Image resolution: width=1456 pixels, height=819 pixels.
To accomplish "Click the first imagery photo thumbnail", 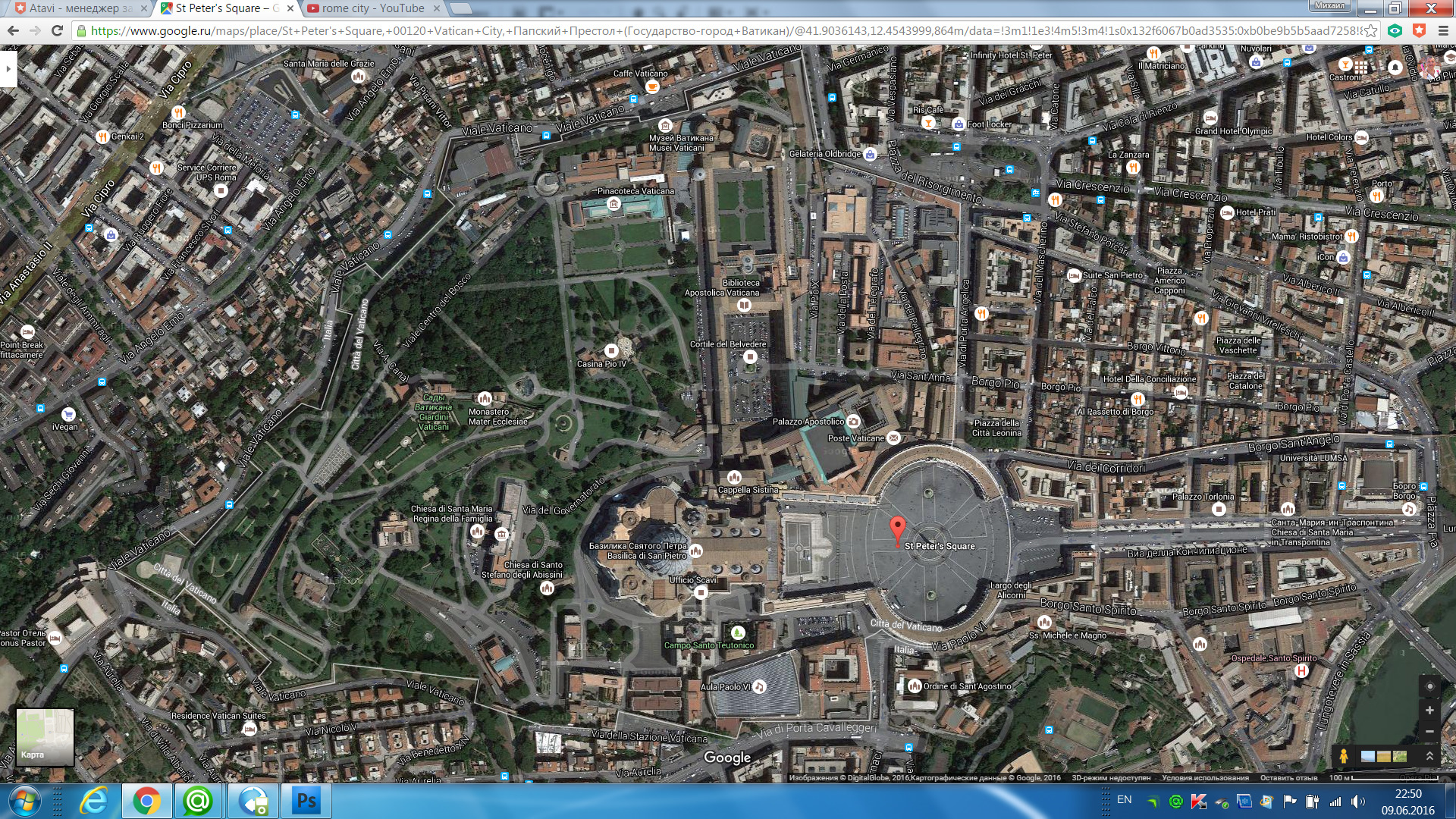I will coord(1368,756).
